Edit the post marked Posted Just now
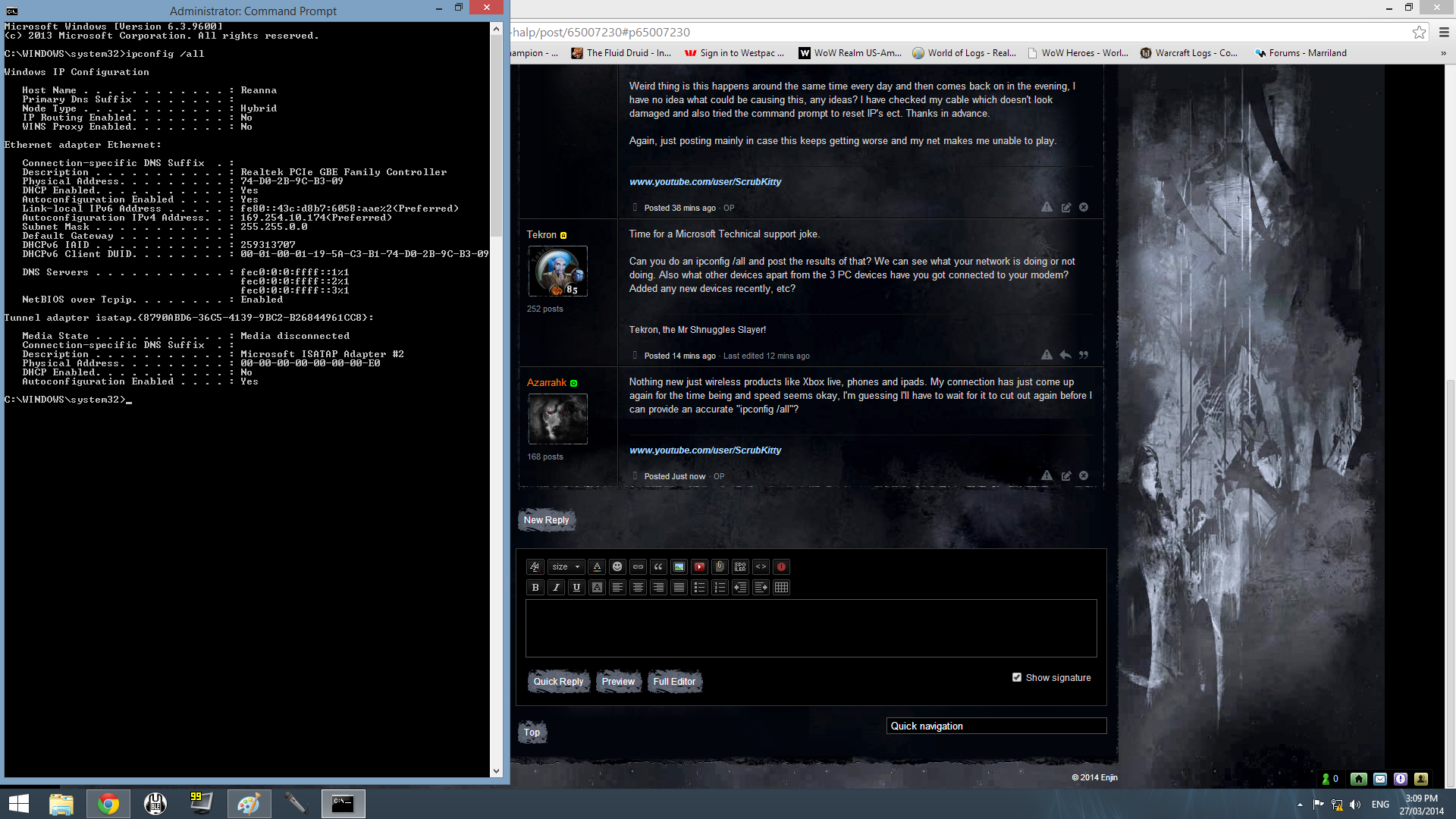Viewport: 1456px width, 819px height. (x=1065, y=475)
